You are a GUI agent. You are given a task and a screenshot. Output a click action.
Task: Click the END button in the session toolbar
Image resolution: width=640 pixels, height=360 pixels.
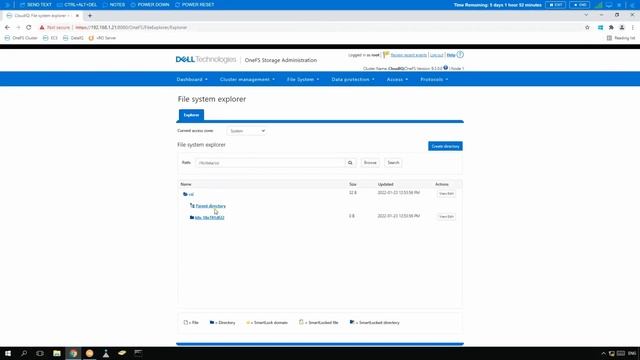[x=580, y=5]
